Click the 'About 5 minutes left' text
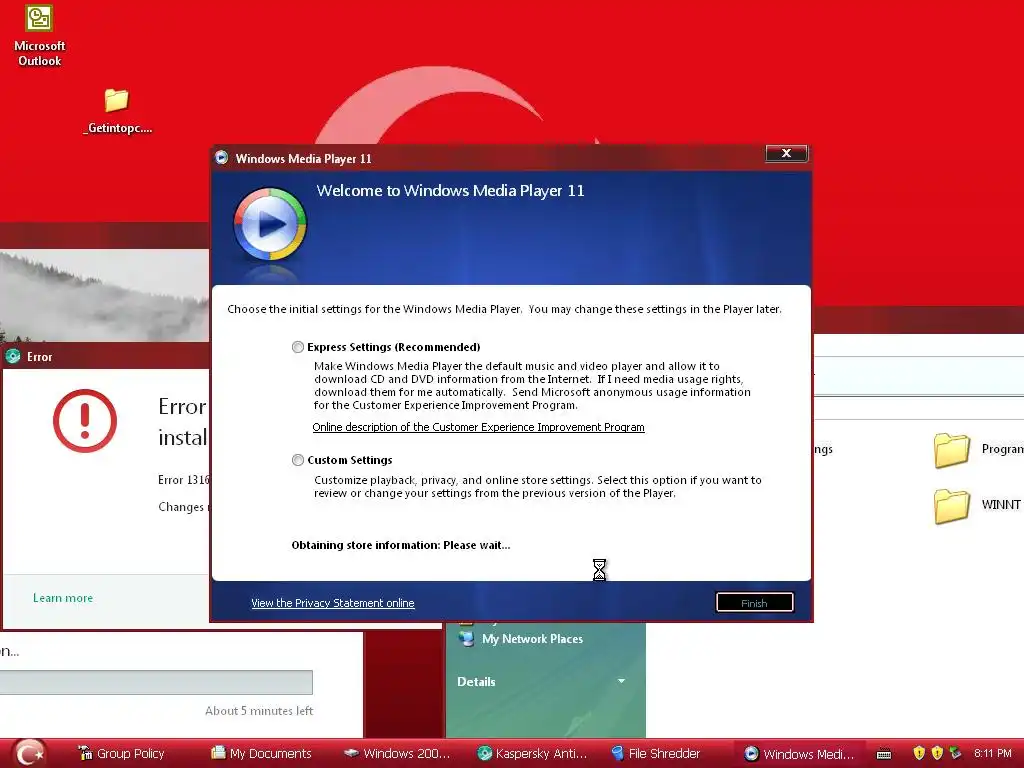Viewport: 1024px width, 768px height. pyautogui.click(x=259, y=711)
